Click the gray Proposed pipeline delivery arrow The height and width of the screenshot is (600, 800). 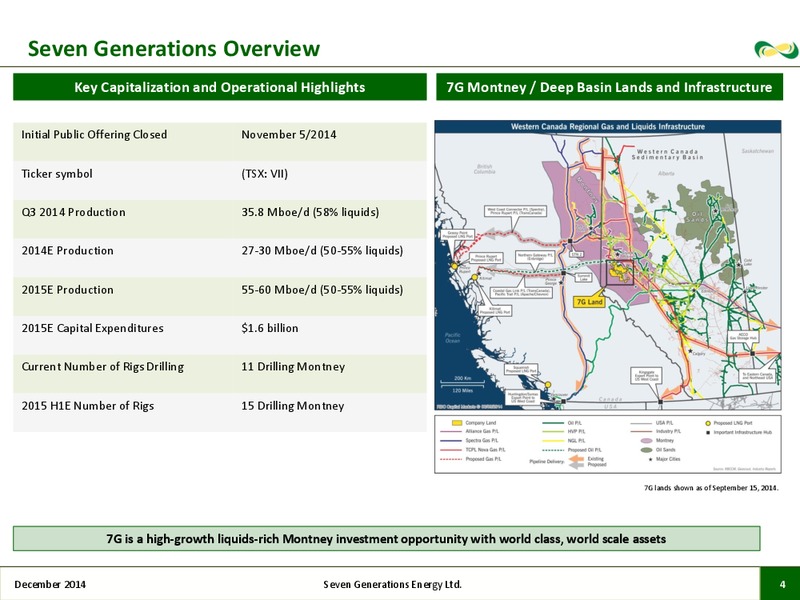coord(576,465)
